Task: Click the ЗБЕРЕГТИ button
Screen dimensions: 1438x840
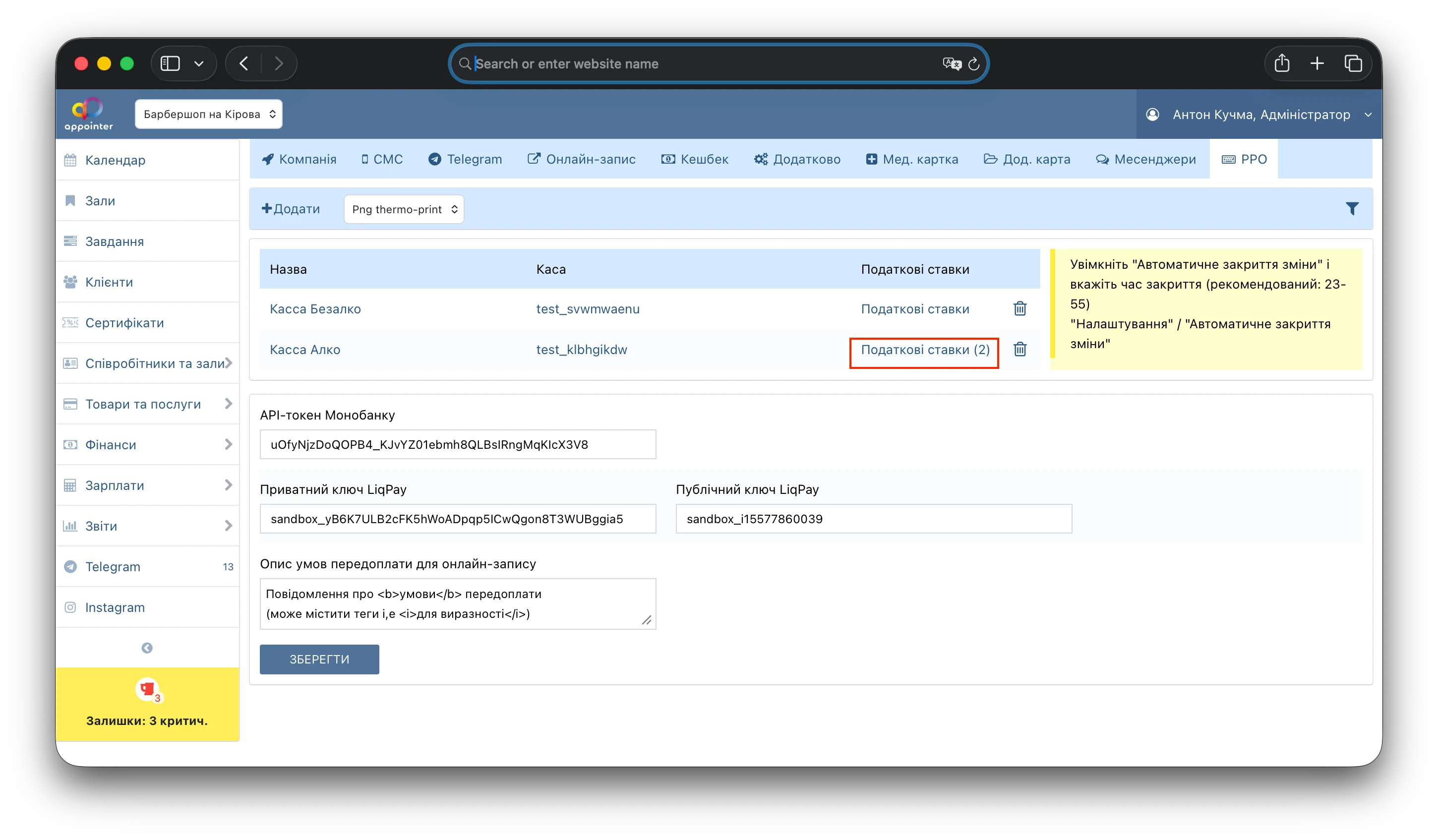Action: (x=319, y=659)
